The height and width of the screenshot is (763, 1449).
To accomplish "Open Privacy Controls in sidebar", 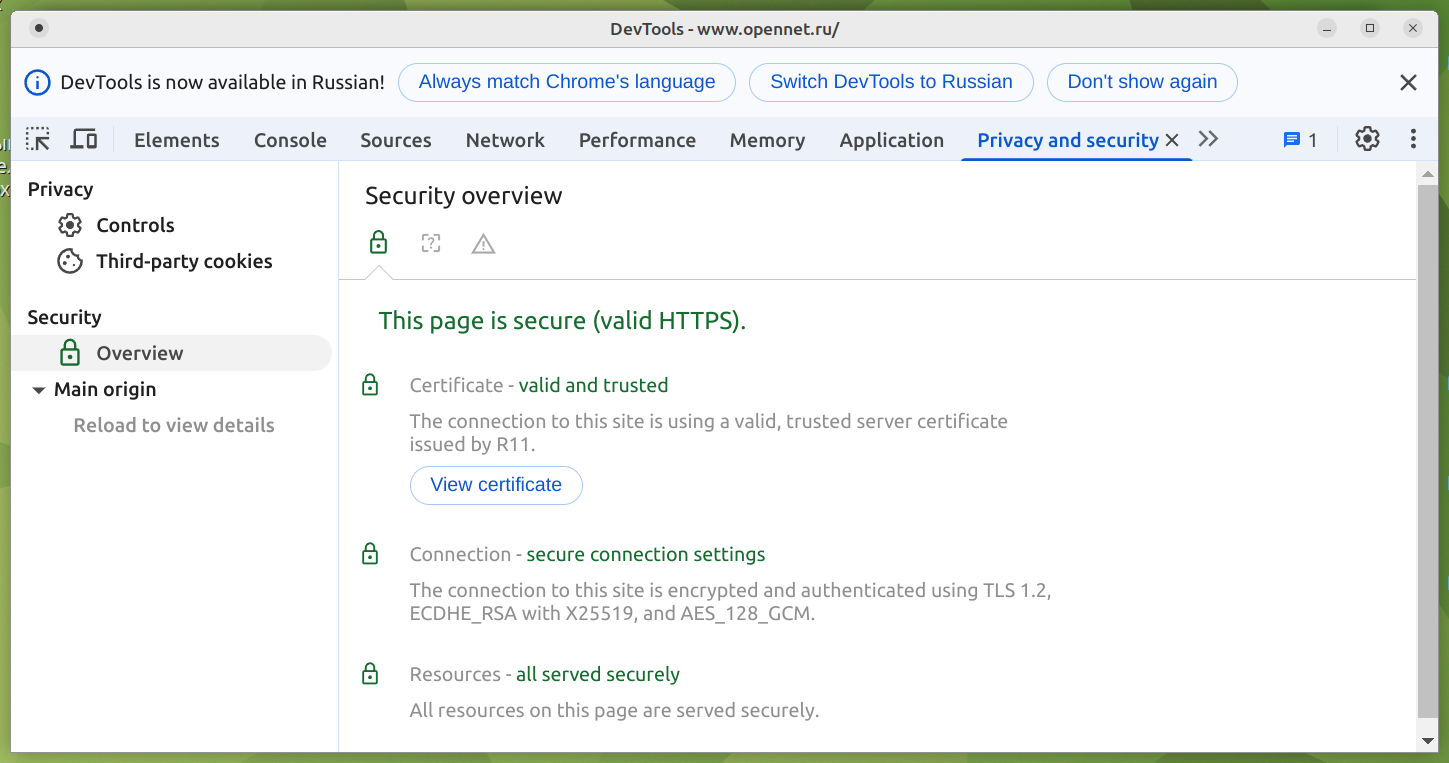I will [135, 225].
